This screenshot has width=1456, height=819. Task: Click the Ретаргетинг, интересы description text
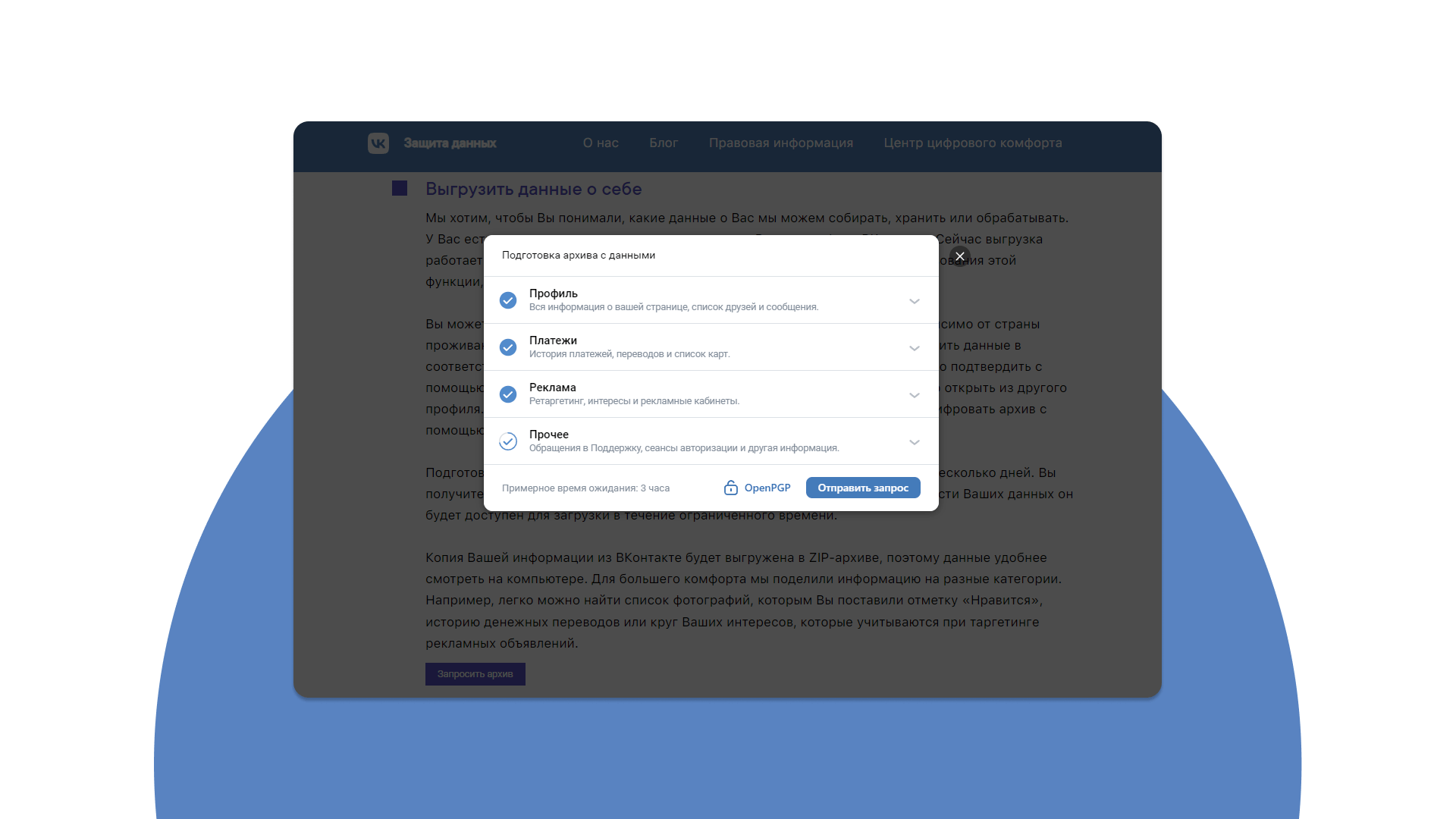(x=634, y=401)
